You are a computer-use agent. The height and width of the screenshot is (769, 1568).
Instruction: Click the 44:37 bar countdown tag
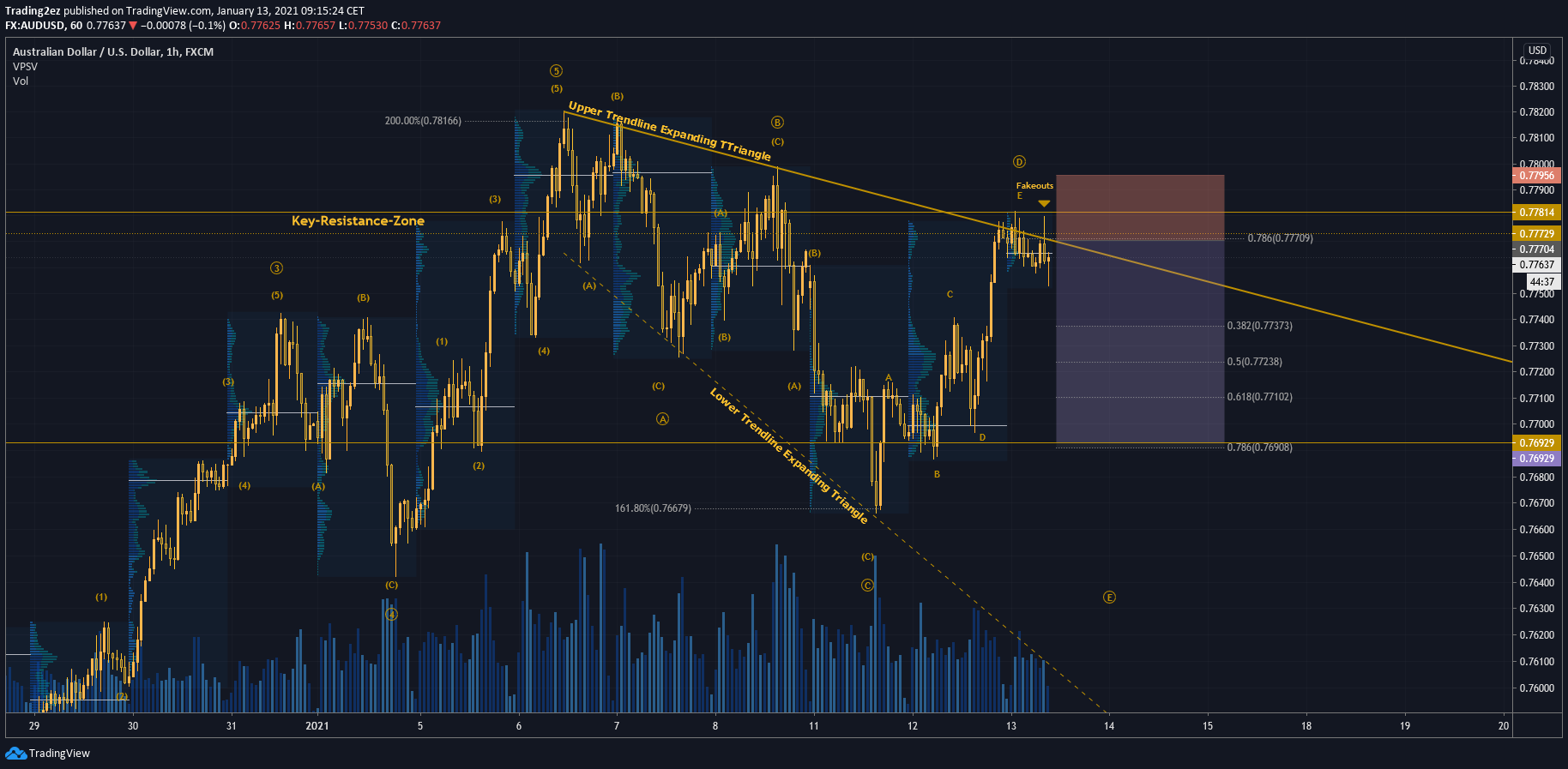click(x=1541, y=282)
